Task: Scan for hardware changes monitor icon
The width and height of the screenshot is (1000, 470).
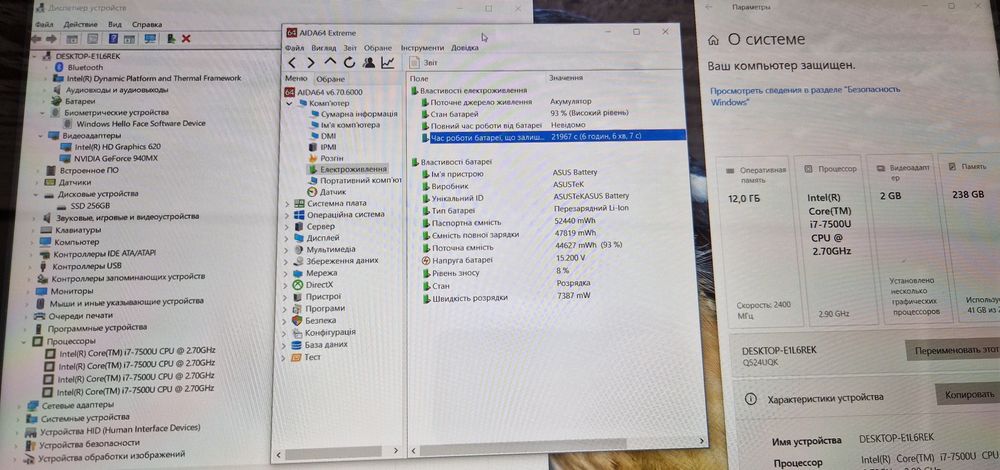Action: click(x=150, y=39)
